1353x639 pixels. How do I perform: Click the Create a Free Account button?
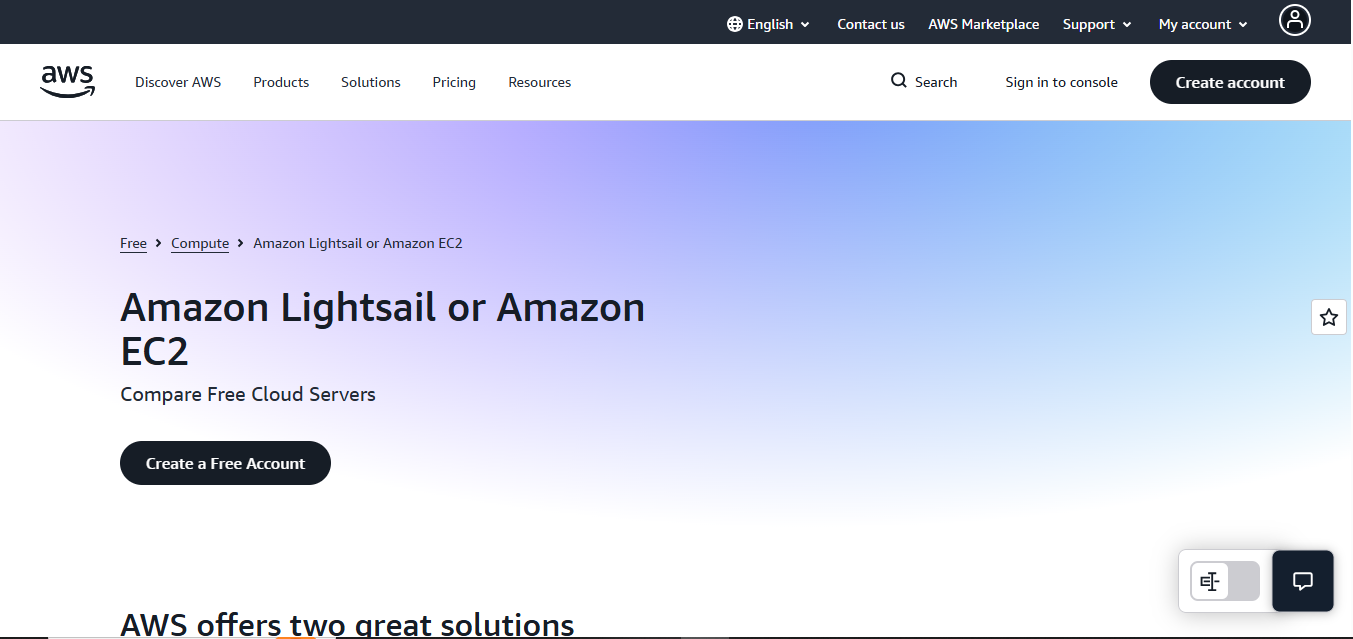click(225, 463)
